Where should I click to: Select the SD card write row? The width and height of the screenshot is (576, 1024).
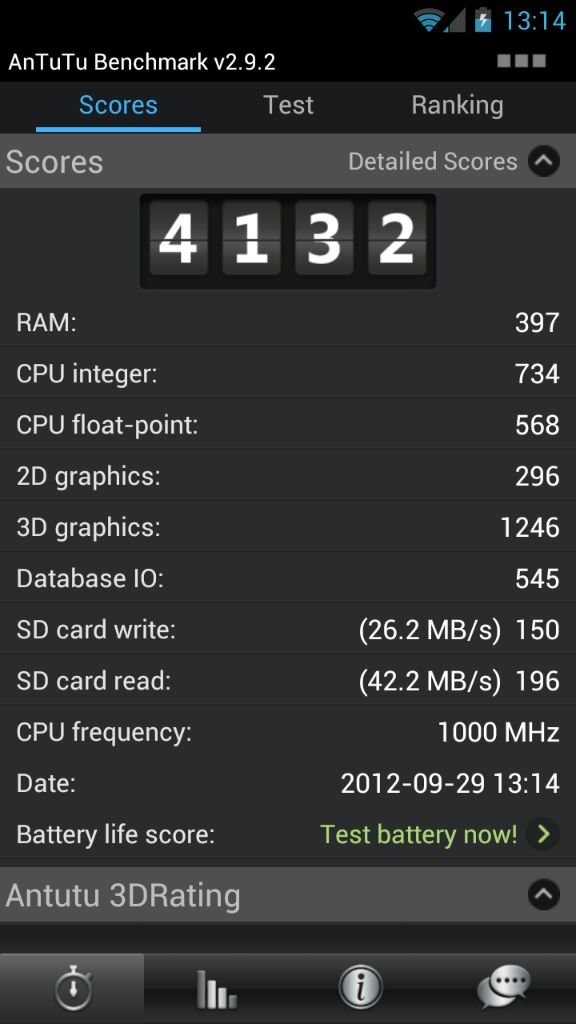coord(288,630)
